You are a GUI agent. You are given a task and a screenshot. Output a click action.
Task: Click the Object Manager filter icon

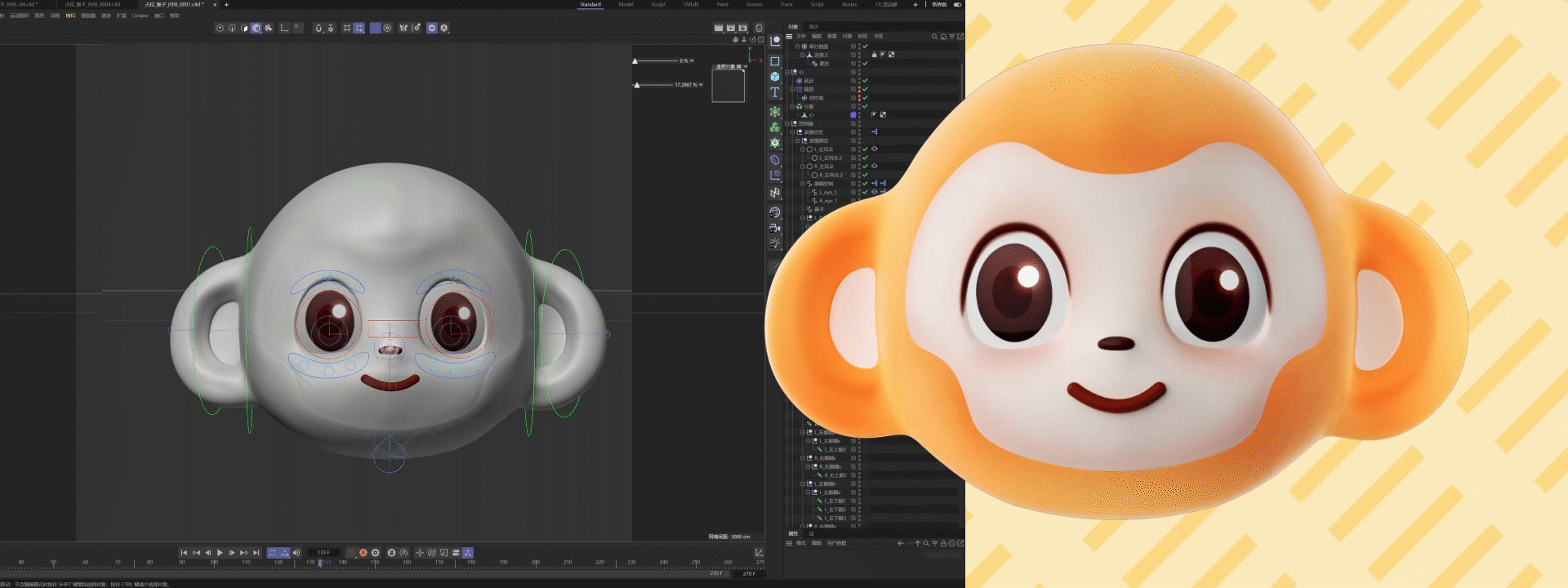(x=952, y=37)
